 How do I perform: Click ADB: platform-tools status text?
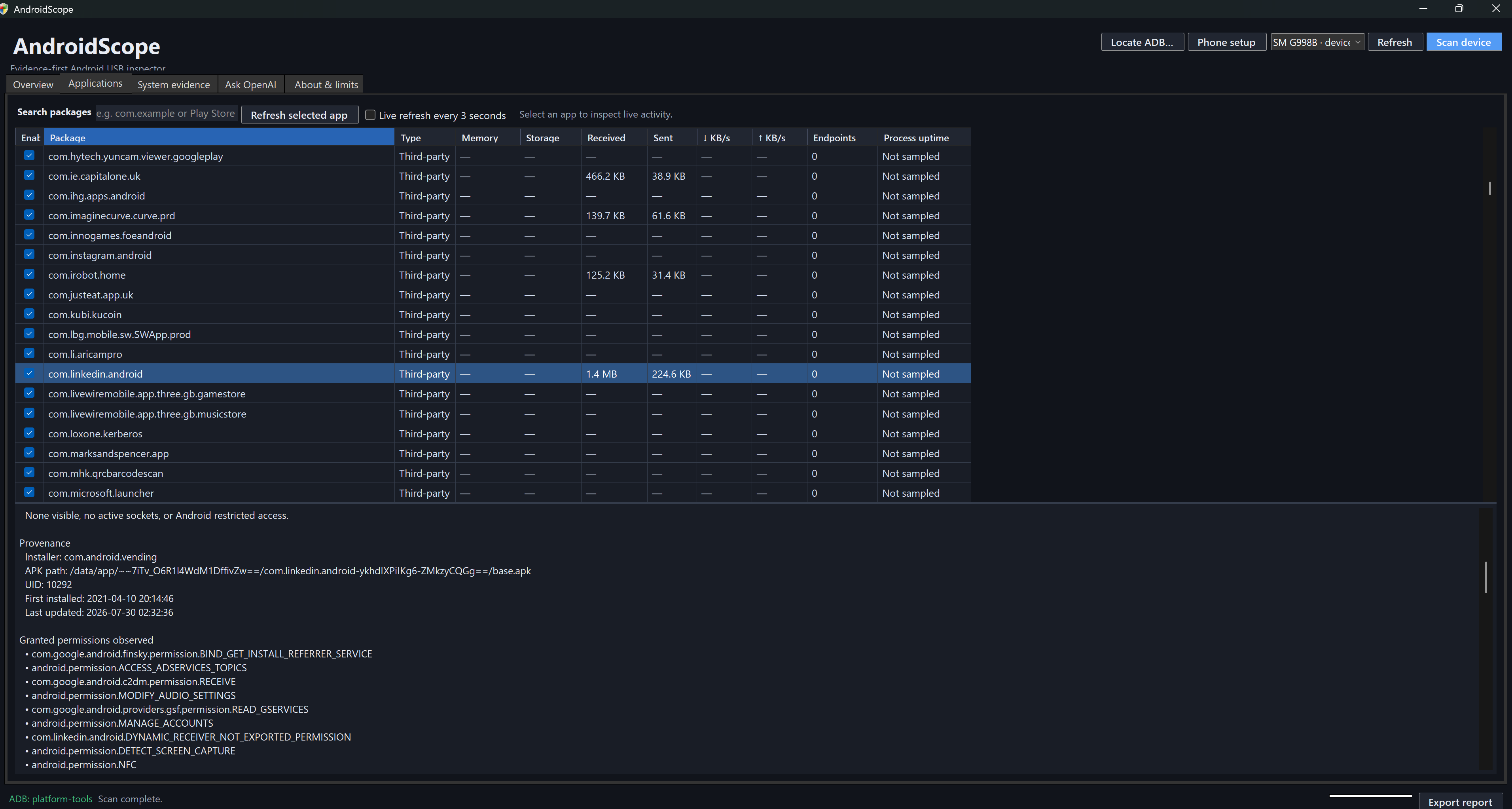(51, 799)
